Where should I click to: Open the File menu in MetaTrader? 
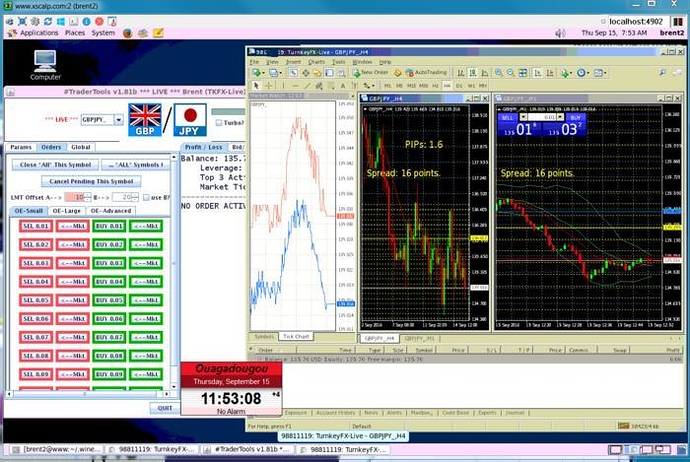tap(254, 62)
